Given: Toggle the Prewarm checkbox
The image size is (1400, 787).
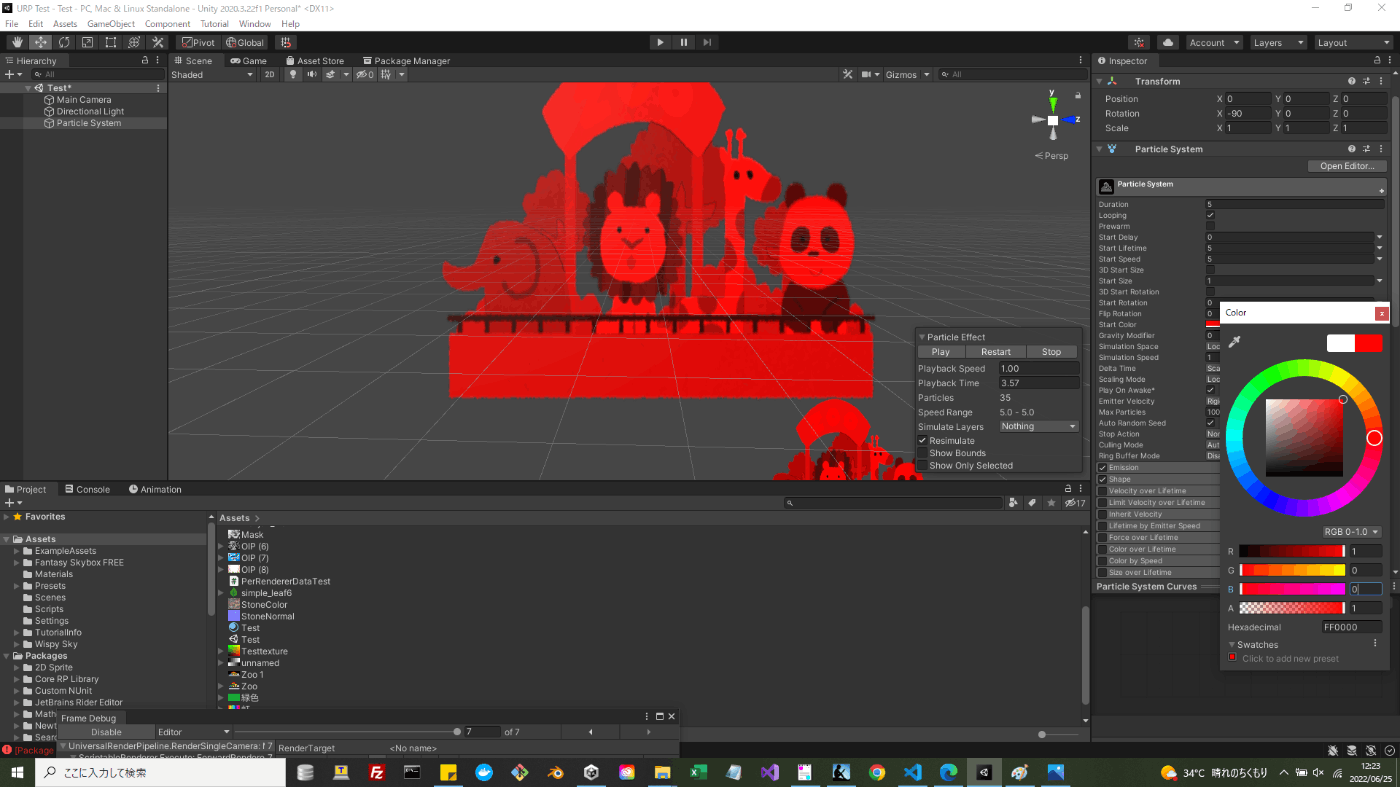Looking at the screenshot, I should 1210,226.
